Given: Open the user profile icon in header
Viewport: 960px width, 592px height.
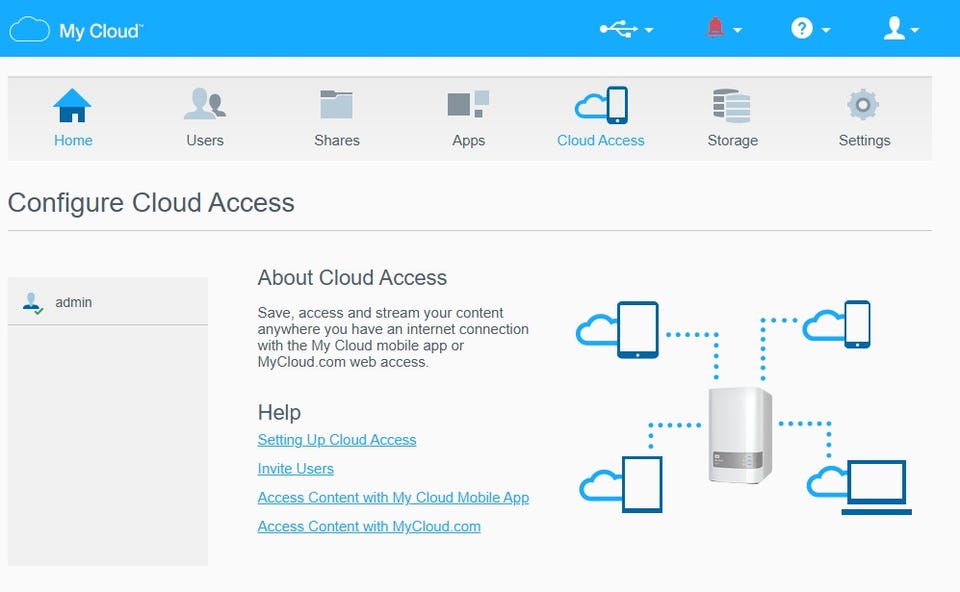Looking at the screenshot, I should (x=894, y=28).
